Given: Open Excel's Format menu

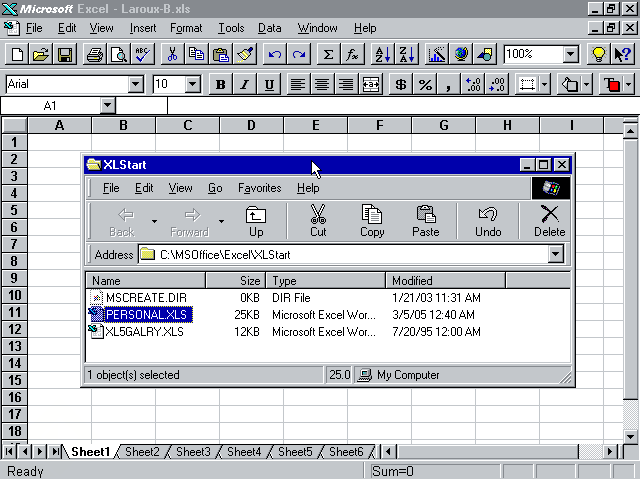Looking at the screenshot, I should click(186, 28).
